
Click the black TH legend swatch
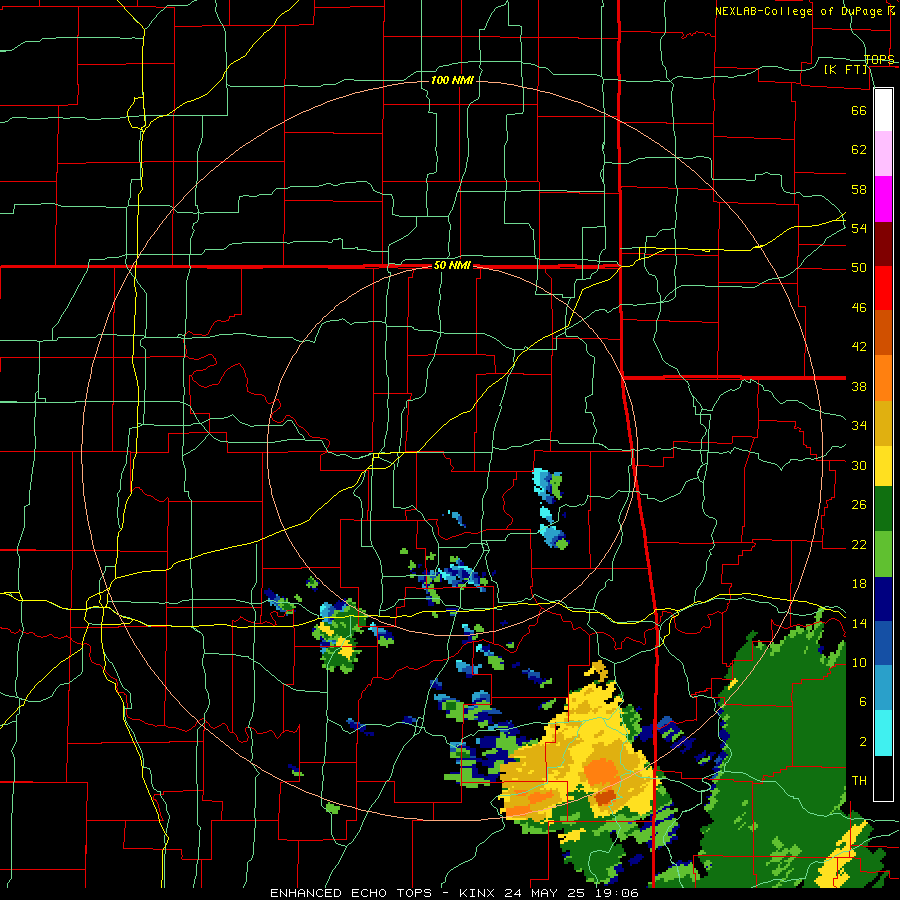coord(883,778)
